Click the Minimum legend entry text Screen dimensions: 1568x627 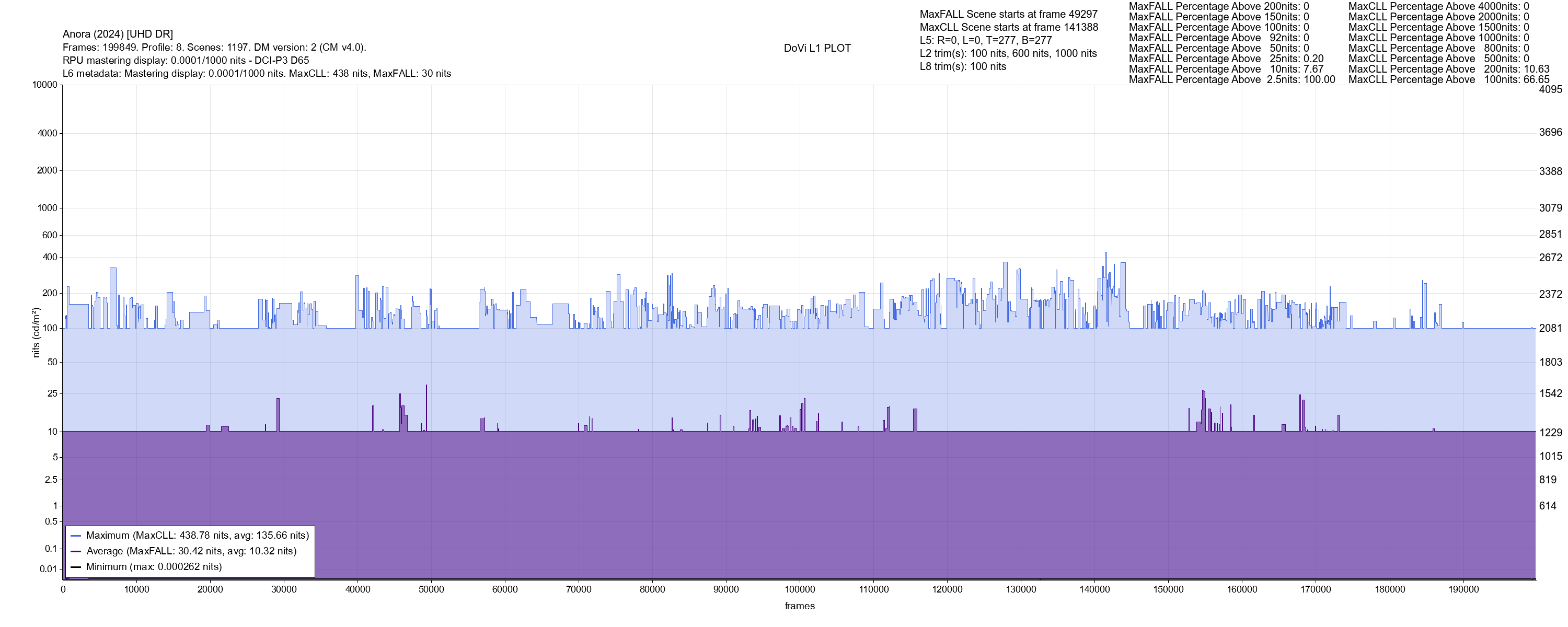153,567
